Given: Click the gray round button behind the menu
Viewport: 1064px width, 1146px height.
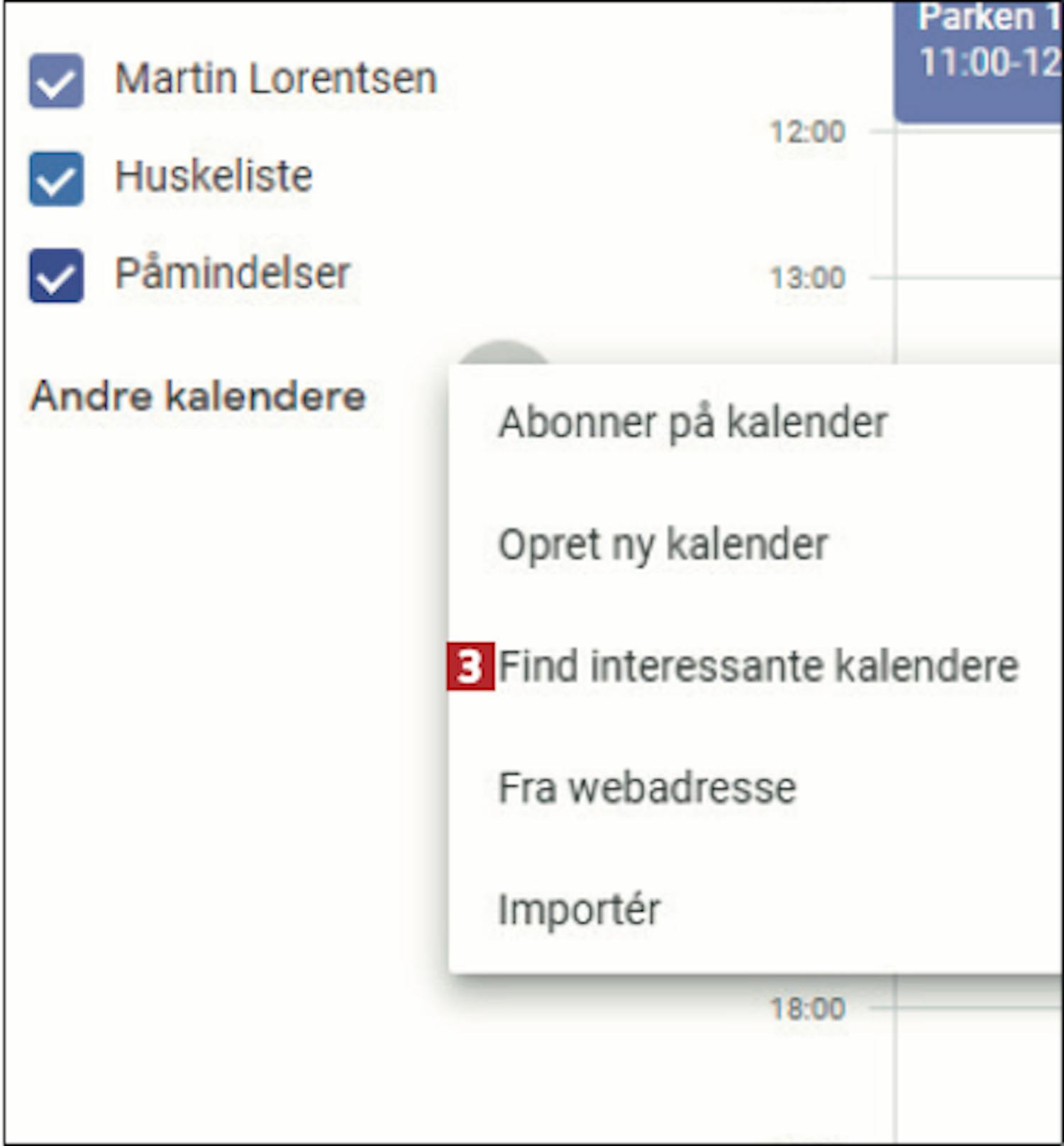Looking at the screenshot, I should click(x=504, y=353).
